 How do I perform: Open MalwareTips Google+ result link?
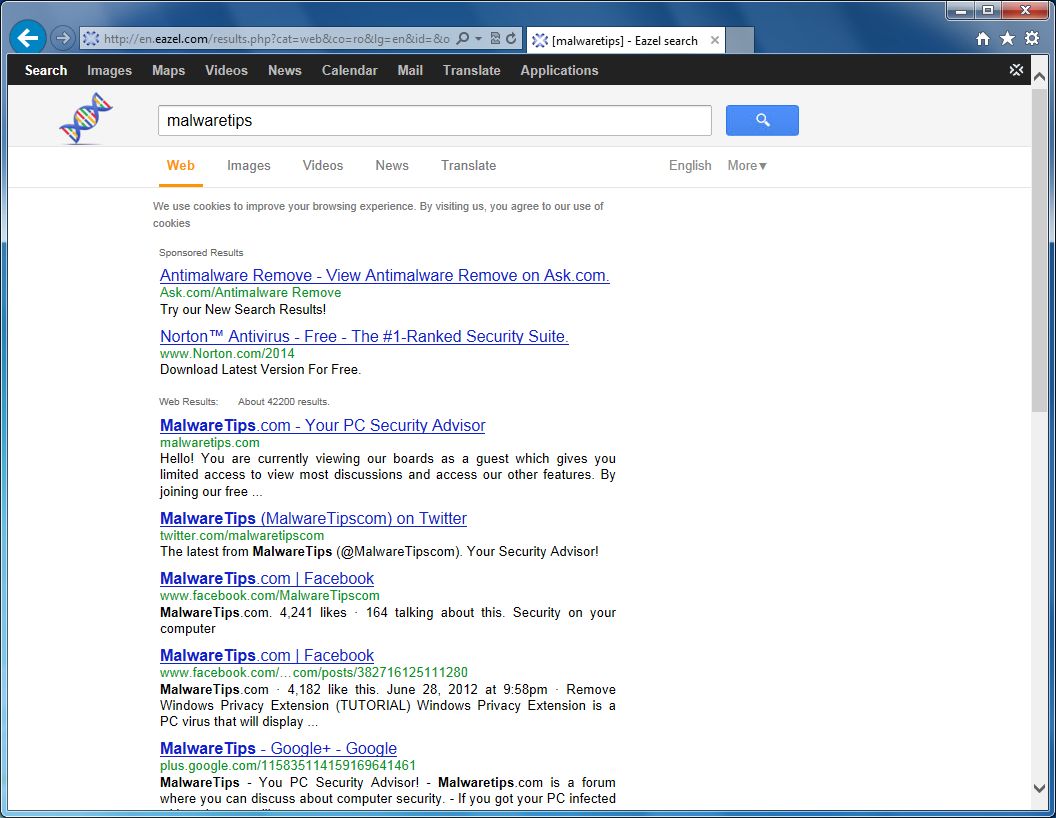[x=278, y=749]
